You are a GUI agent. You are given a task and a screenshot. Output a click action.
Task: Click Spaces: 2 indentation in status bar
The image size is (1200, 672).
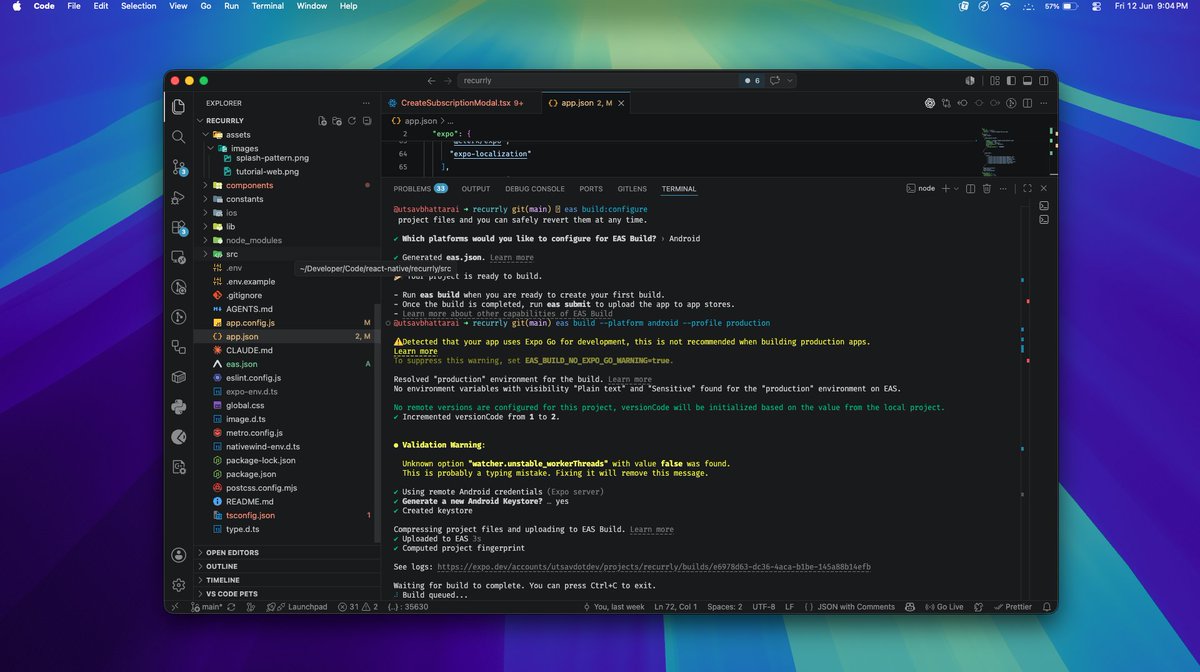click(x=725, y=607)
